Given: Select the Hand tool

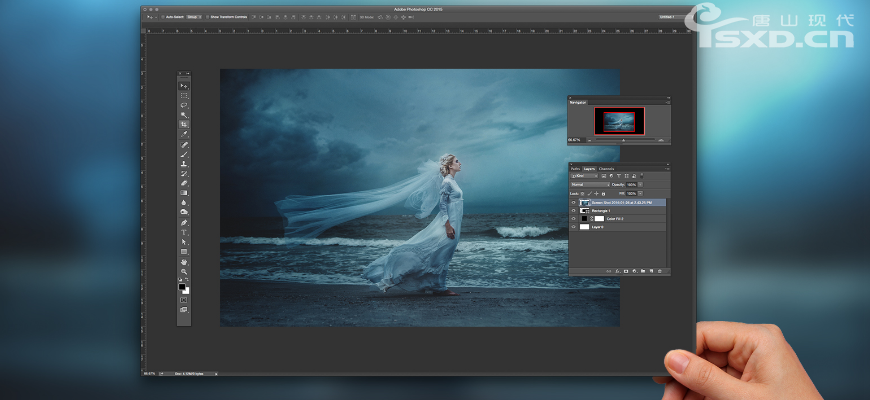Looking at the screenshot, I should pyautogui.click(x=184, y=261).
